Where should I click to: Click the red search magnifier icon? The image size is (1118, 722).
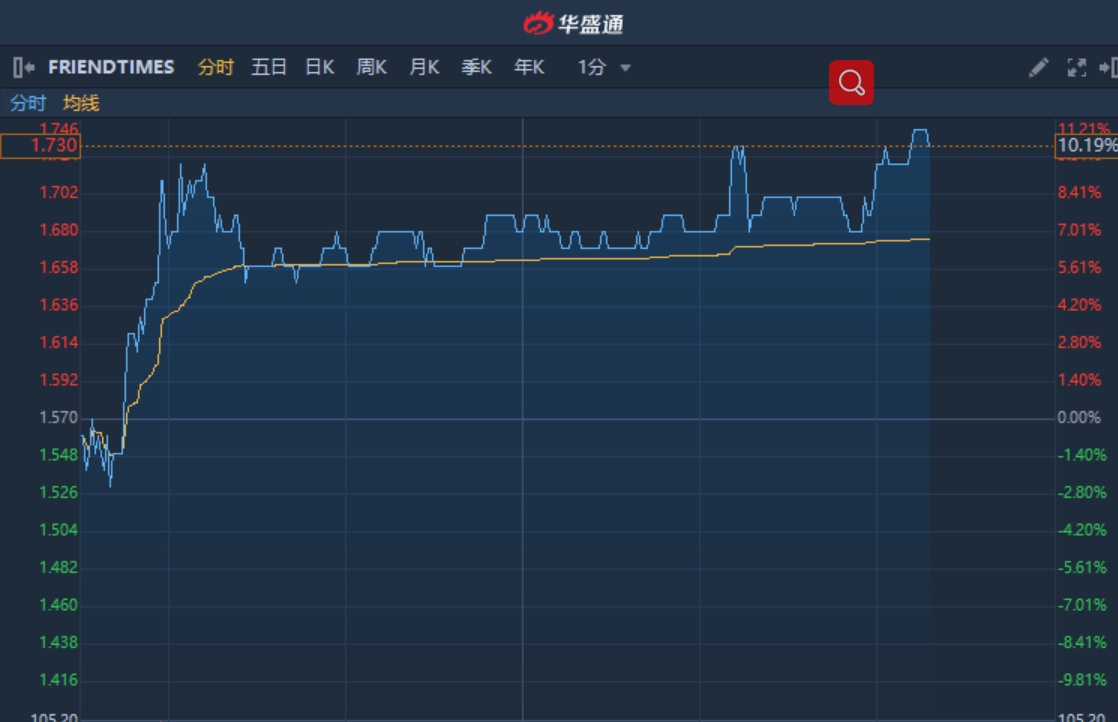851,82
